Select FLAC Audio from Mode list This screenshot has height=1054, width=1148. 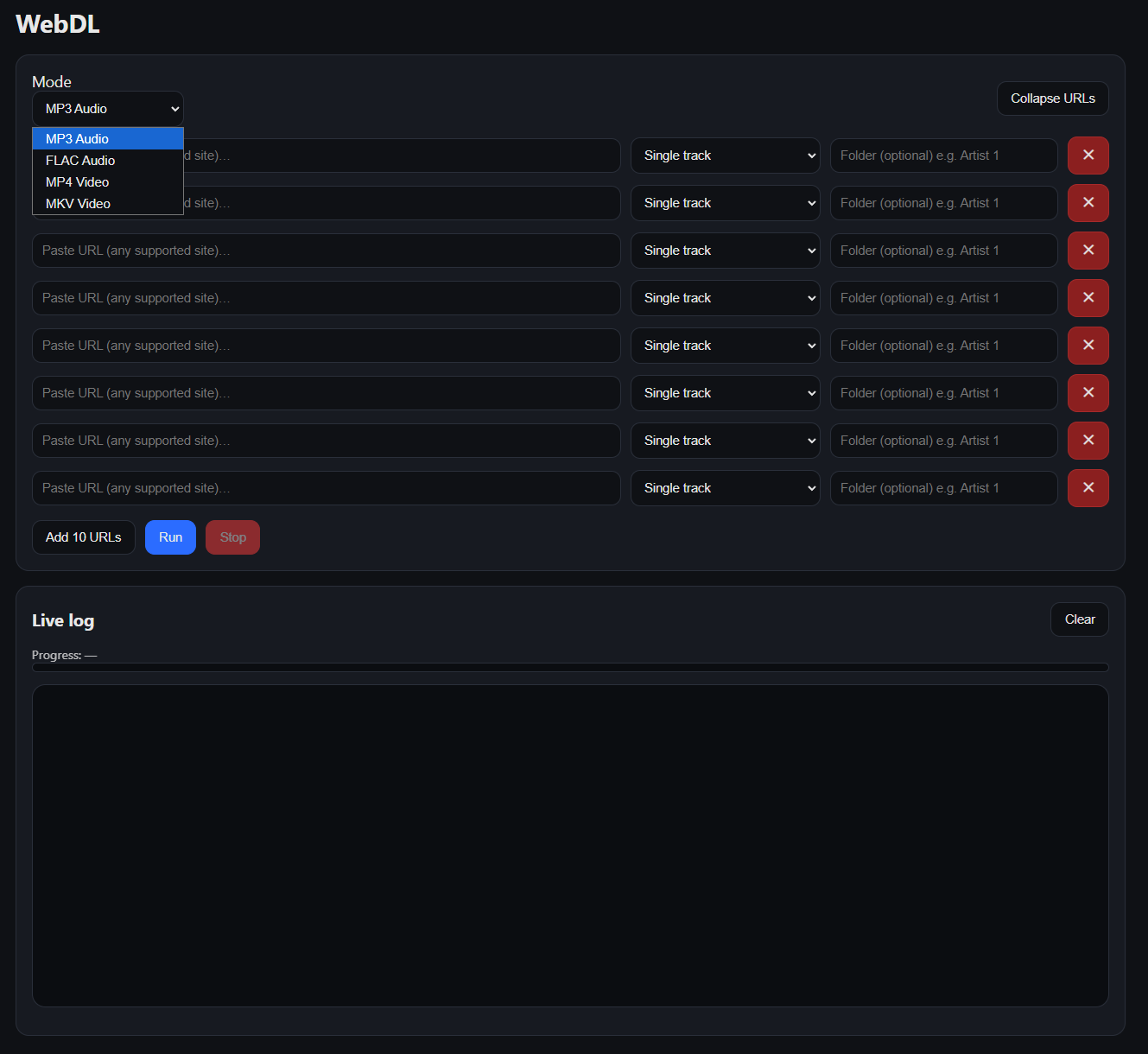point(80,161)
